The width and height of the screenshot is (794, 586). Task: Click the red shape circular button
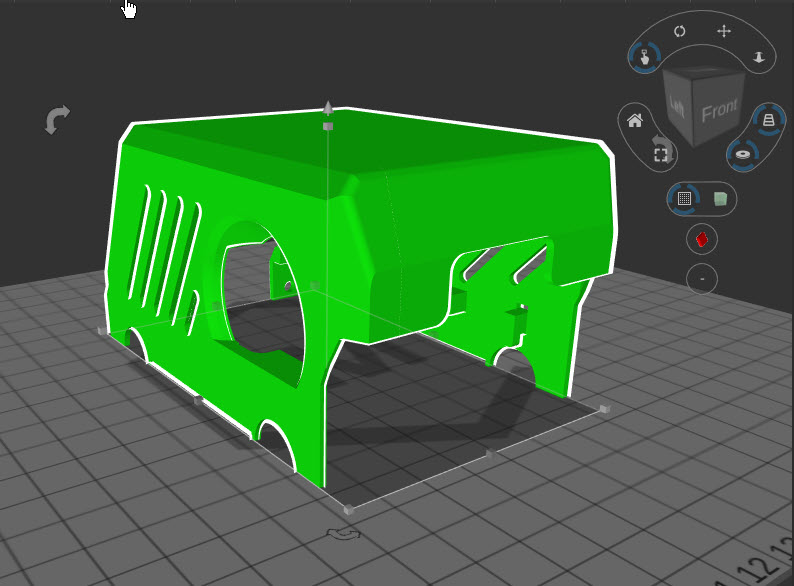click(x=702, y=239)
